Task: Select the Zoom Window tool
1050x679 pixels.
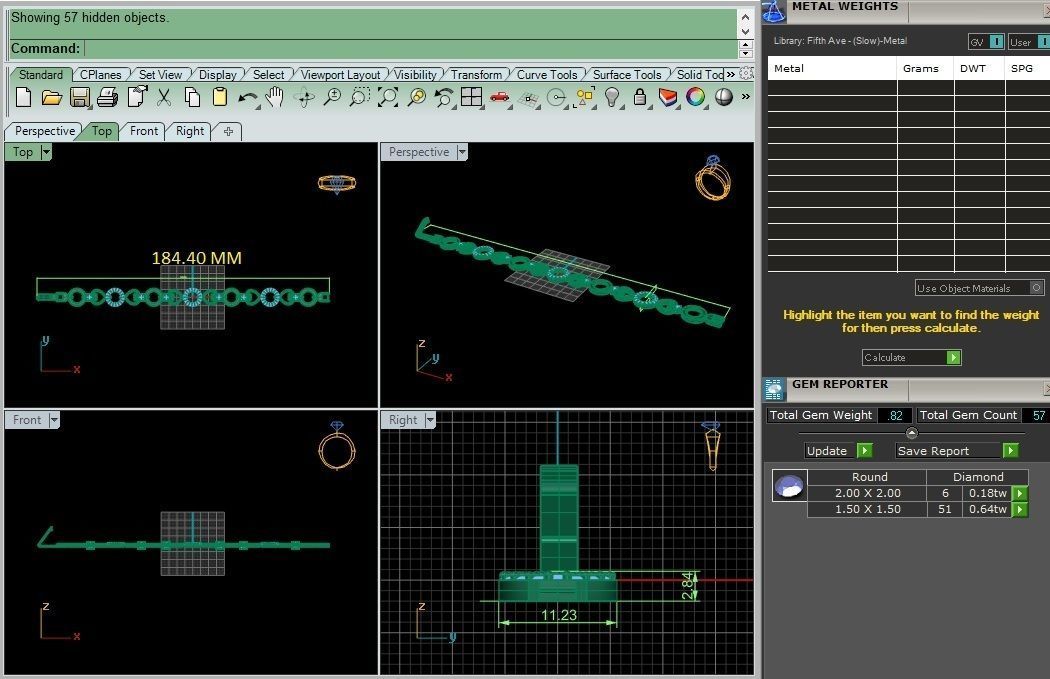Action: point(360,98)
